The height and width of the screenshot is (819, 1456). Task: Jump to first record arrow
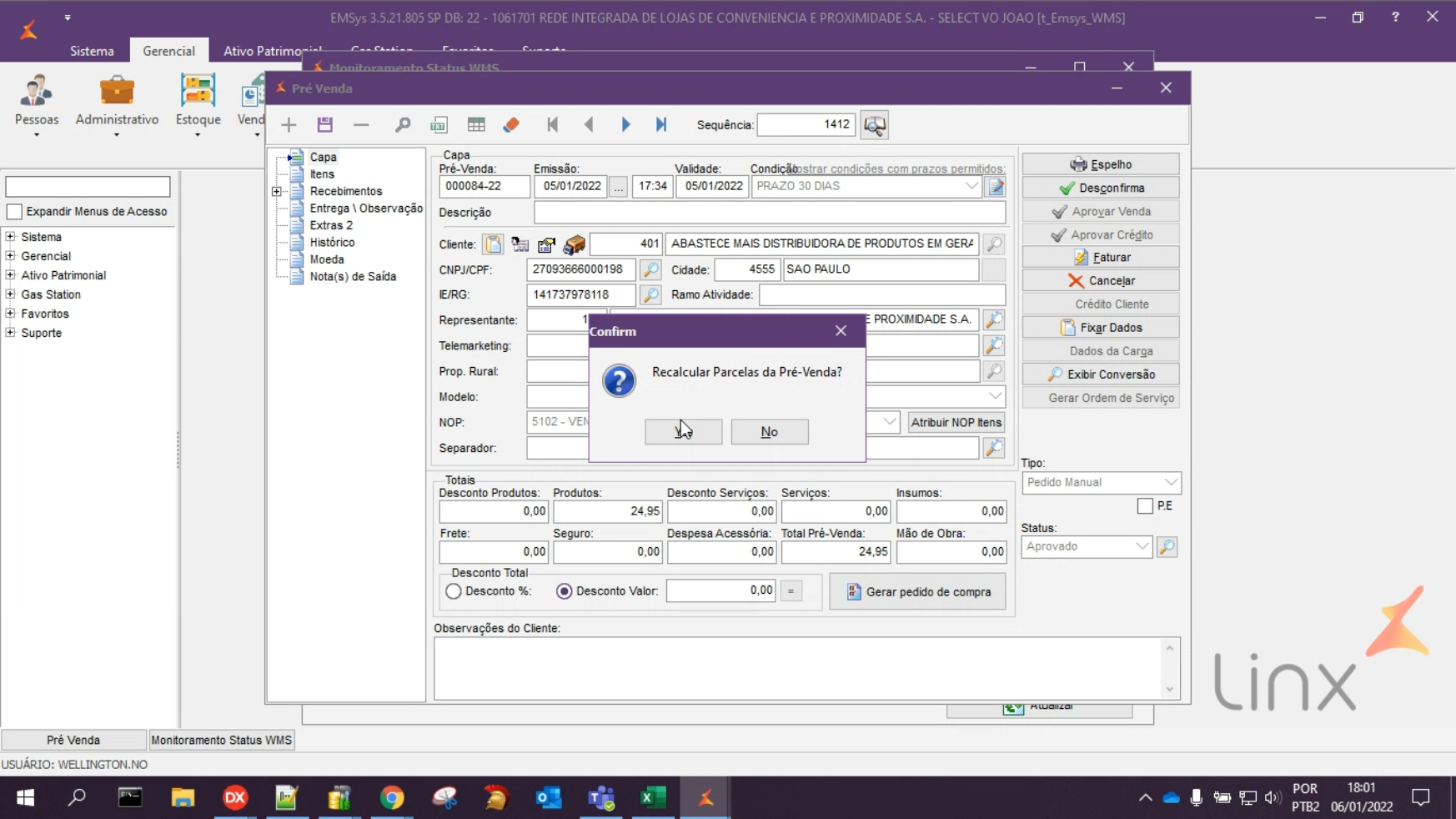pyautogui.click(x=552, y=125)
